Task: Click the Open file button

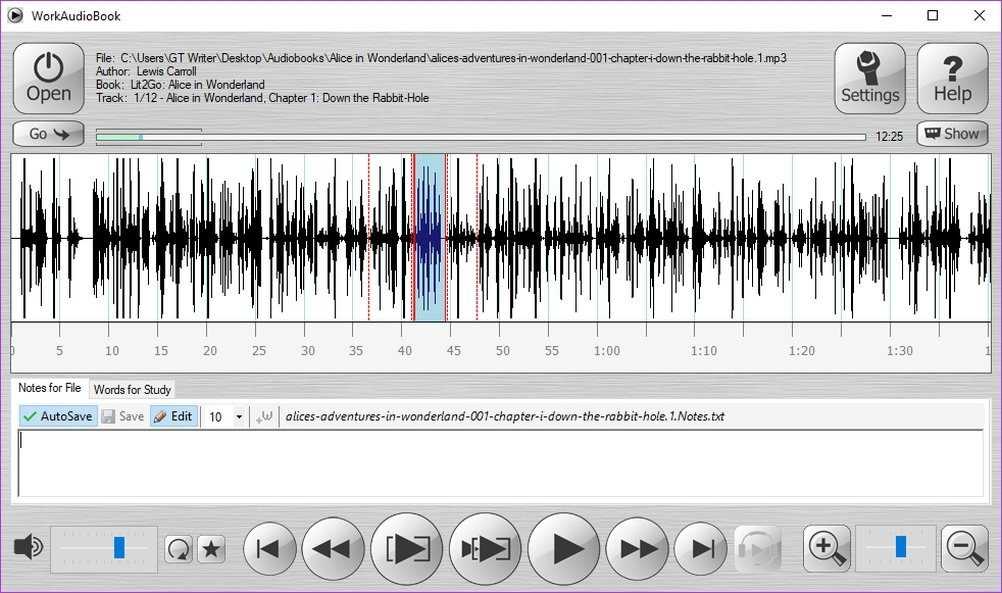Action: 48,78
